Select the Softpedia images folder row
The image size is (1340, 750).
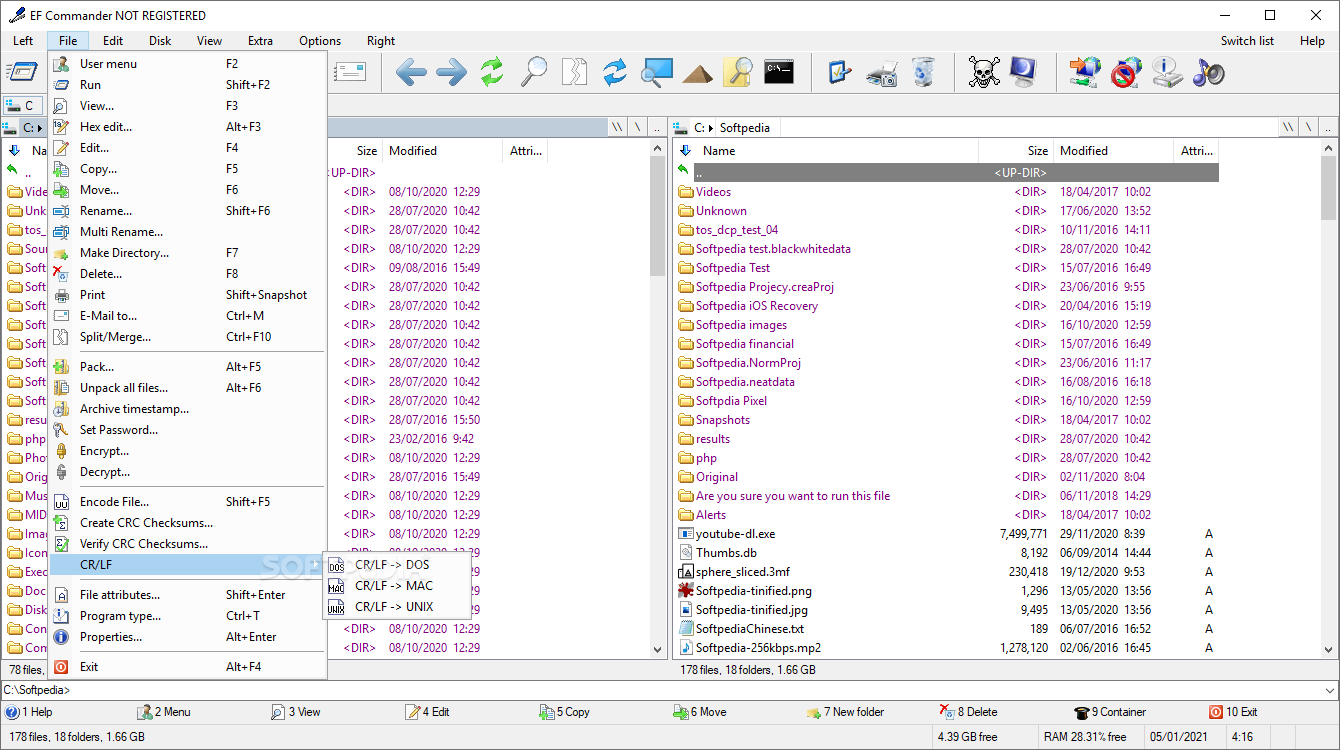[947, 325]
